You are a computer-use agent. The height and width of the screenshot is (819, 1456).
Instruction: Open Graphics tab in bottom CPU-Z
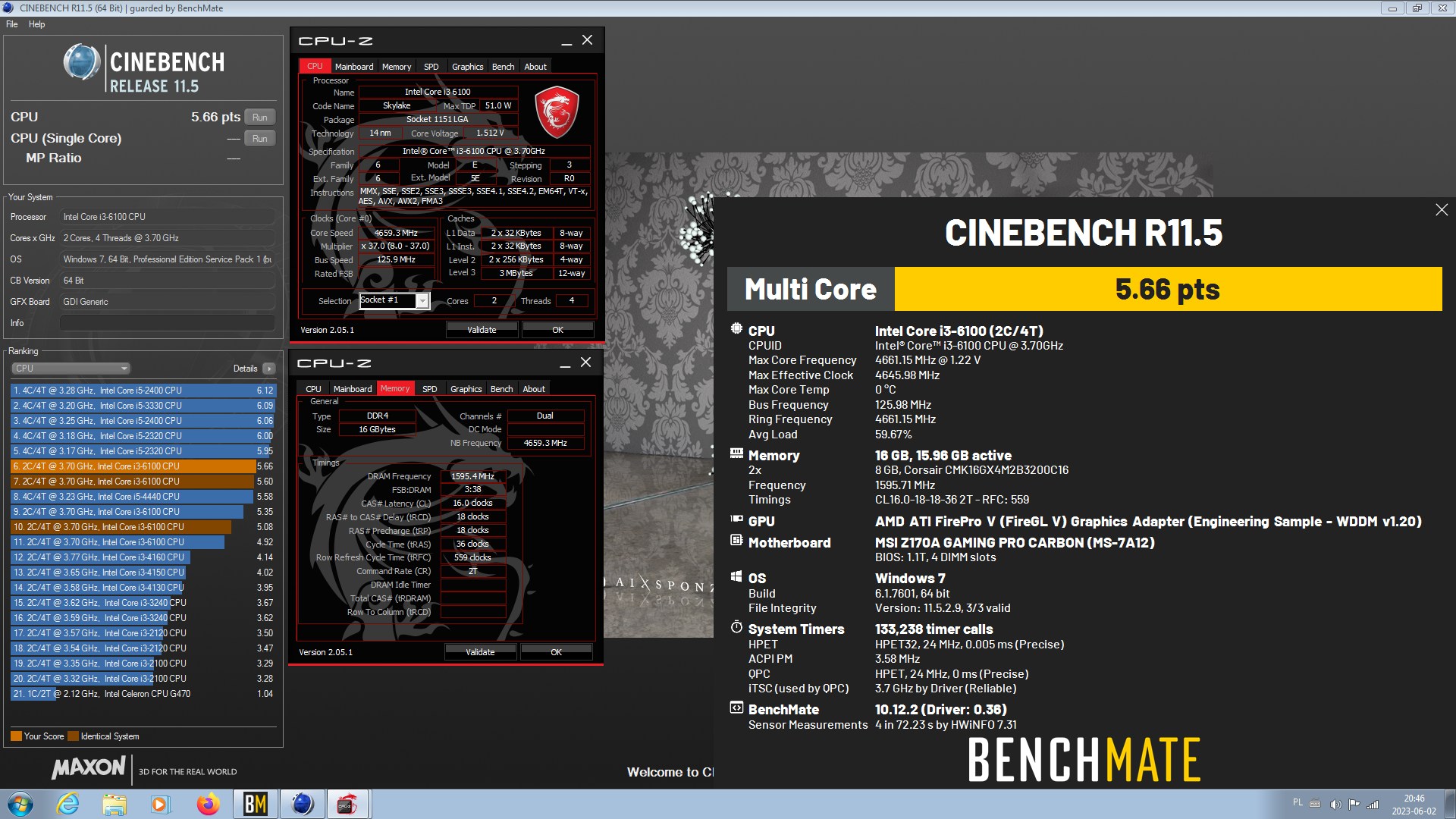(466, 389)
